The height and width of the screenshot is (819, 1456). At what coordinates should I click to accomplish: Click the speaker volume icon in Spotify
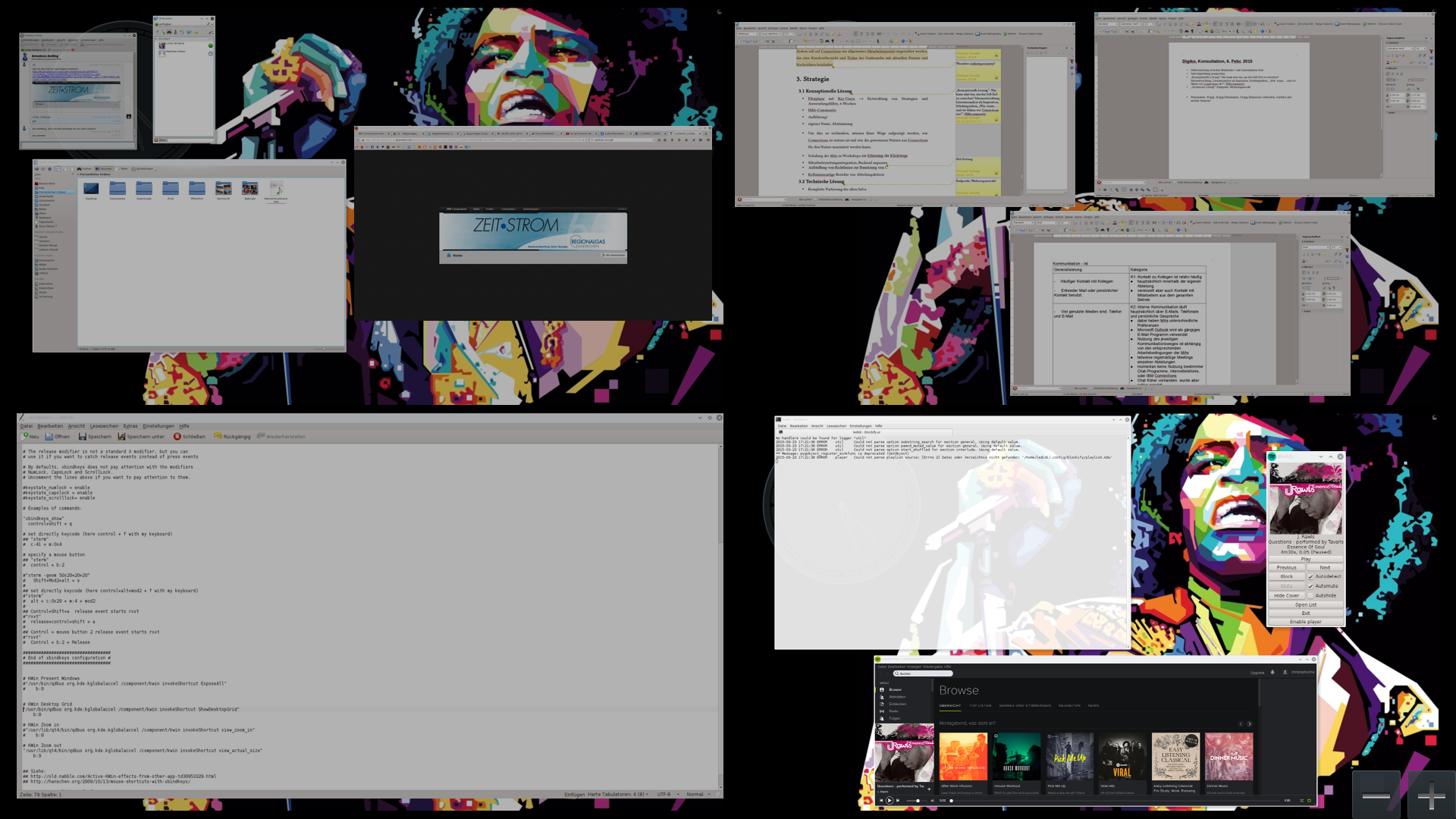(933, 800)
